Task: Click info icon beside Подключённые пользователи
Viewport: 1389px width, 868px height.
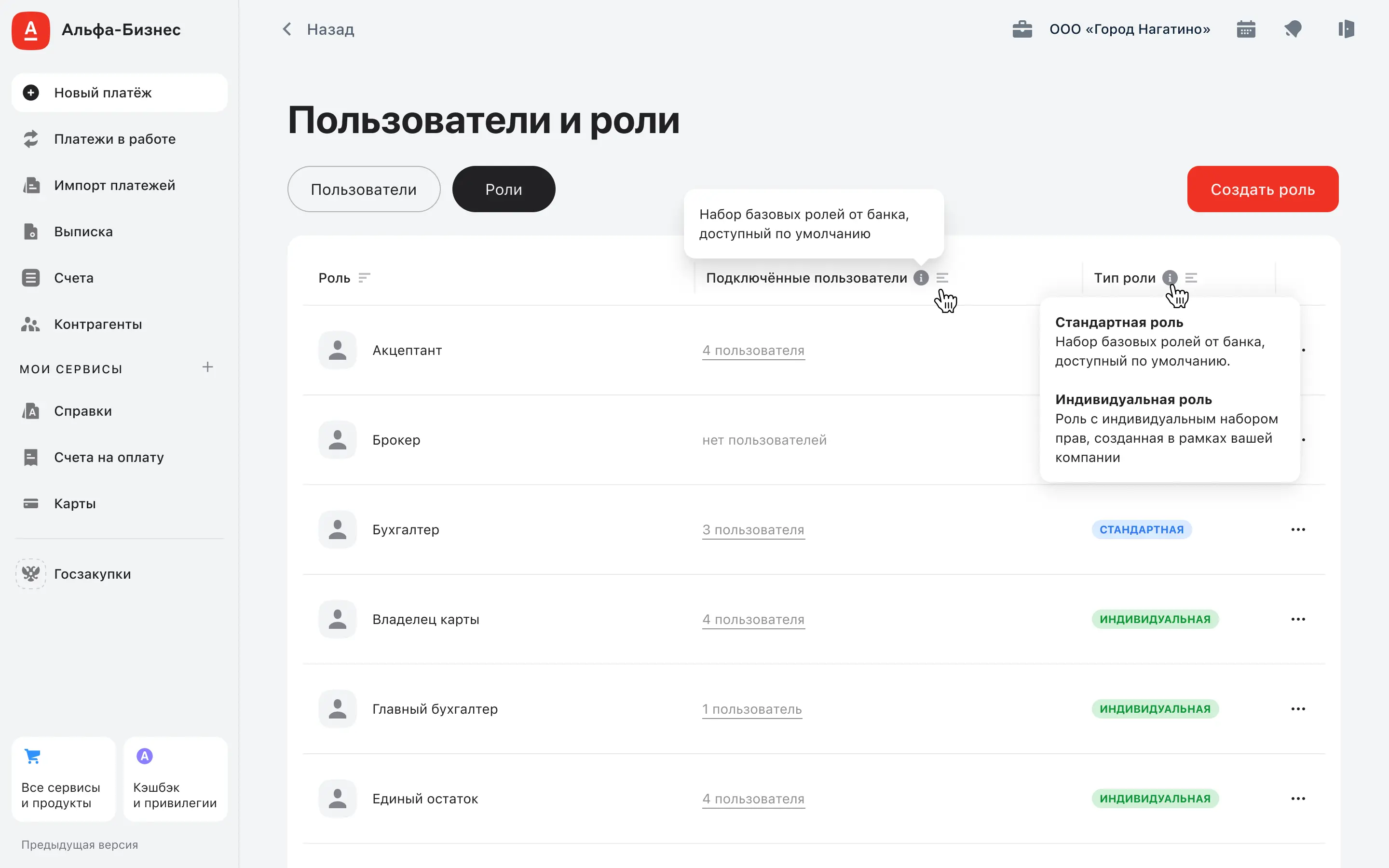Action: coord(921,278)
